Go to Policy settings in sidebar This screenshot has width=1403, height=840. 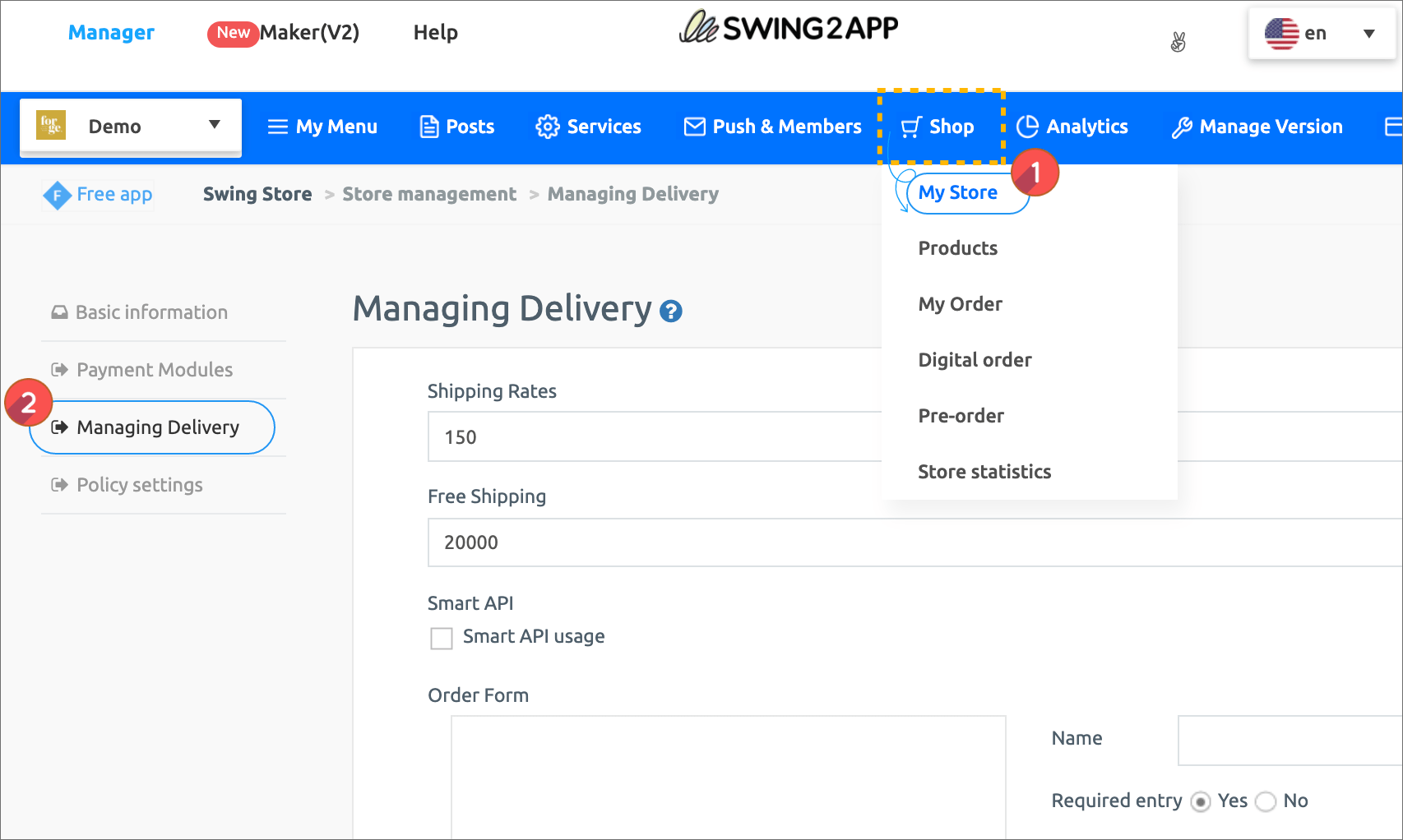139,485
